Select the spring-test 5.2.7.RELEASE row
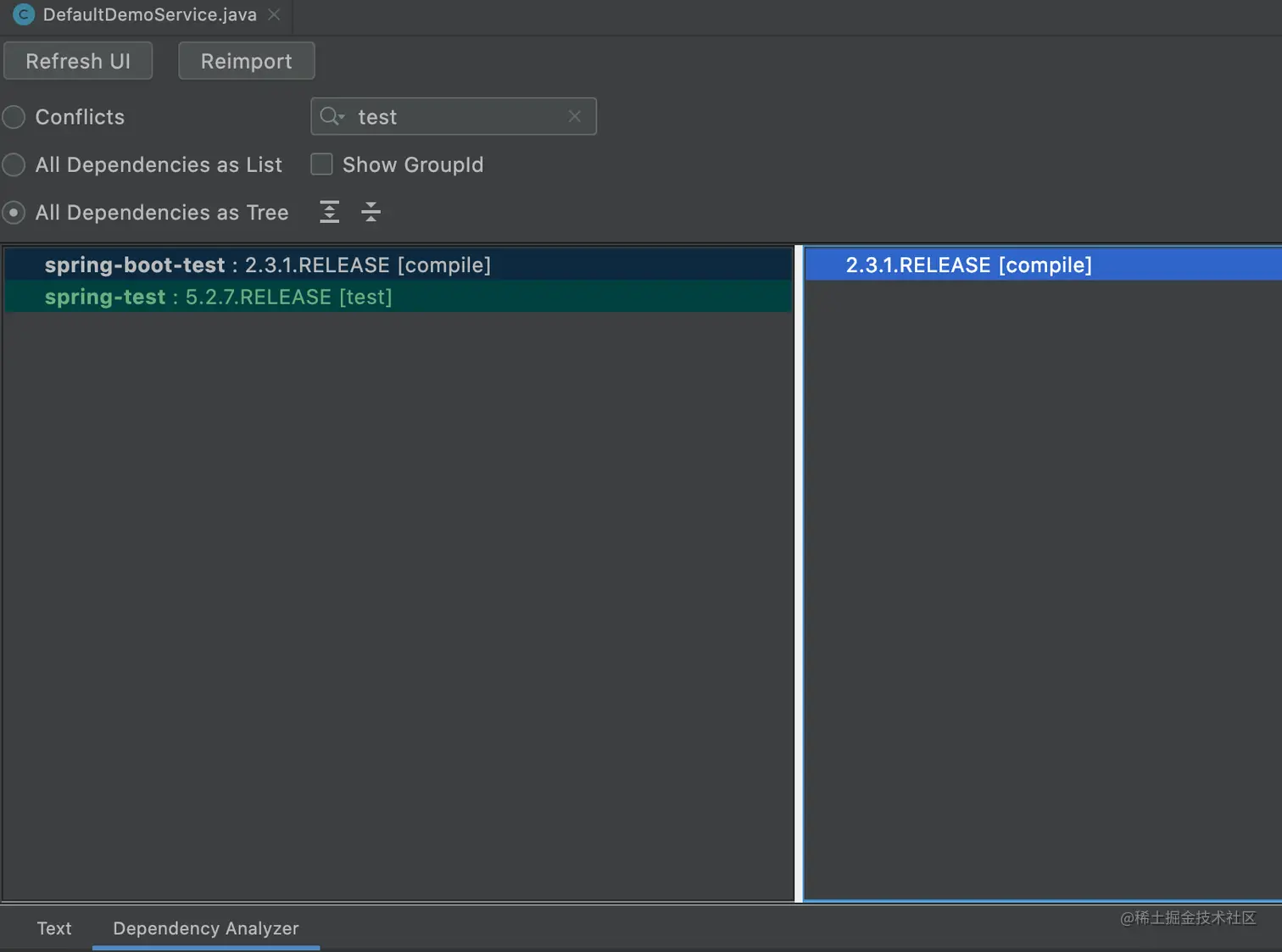Image resolution: width=1282 pixels, height=952 pixels. click(399, 297)
